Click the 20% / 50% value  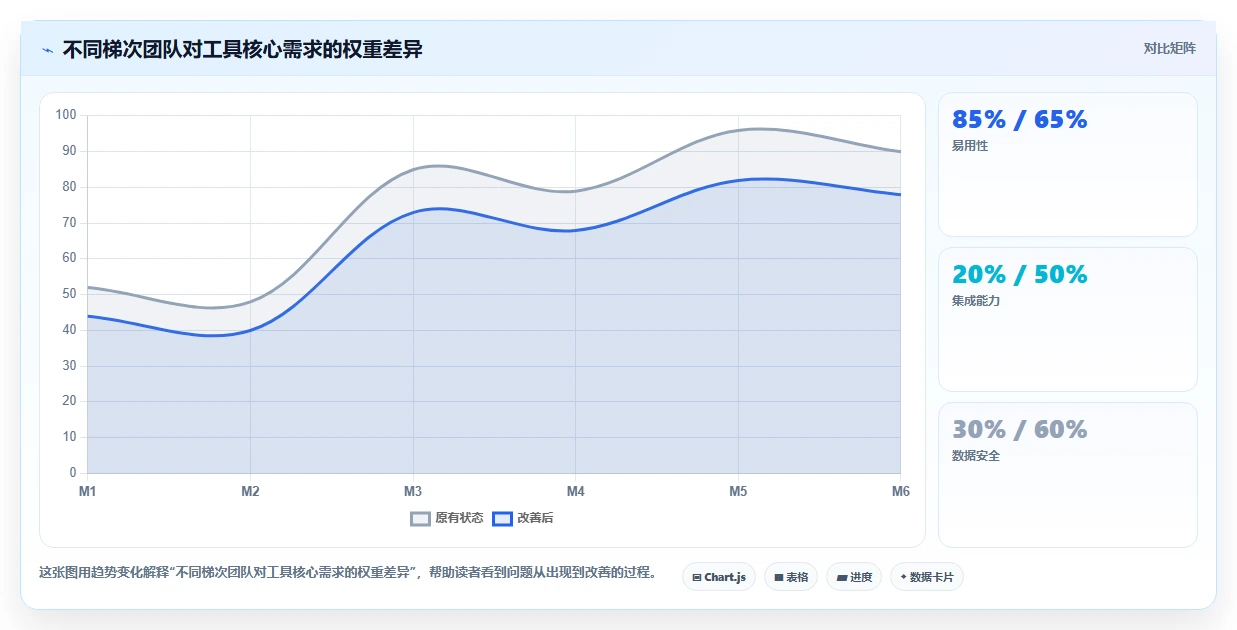(x=1019, y=275)
